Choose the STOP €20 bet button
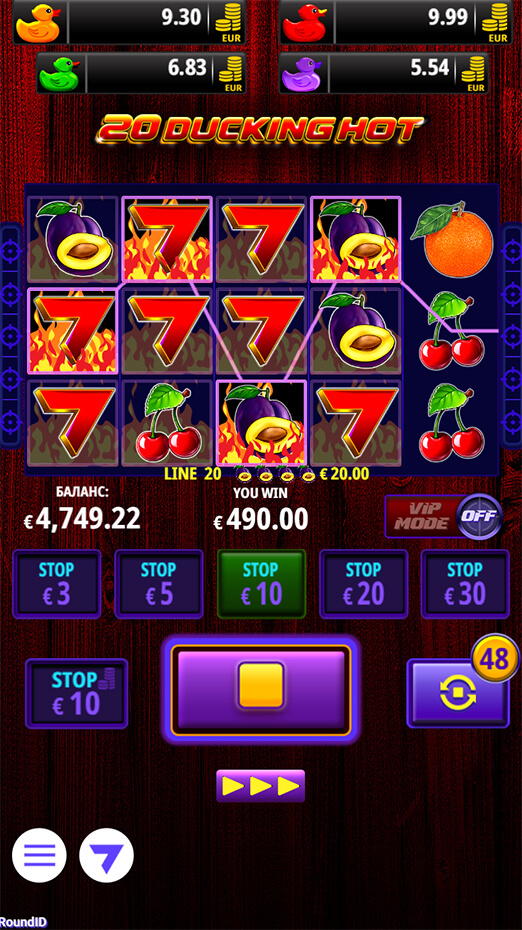The height and width of the screenshot is (930, 522). coord(364,584)
